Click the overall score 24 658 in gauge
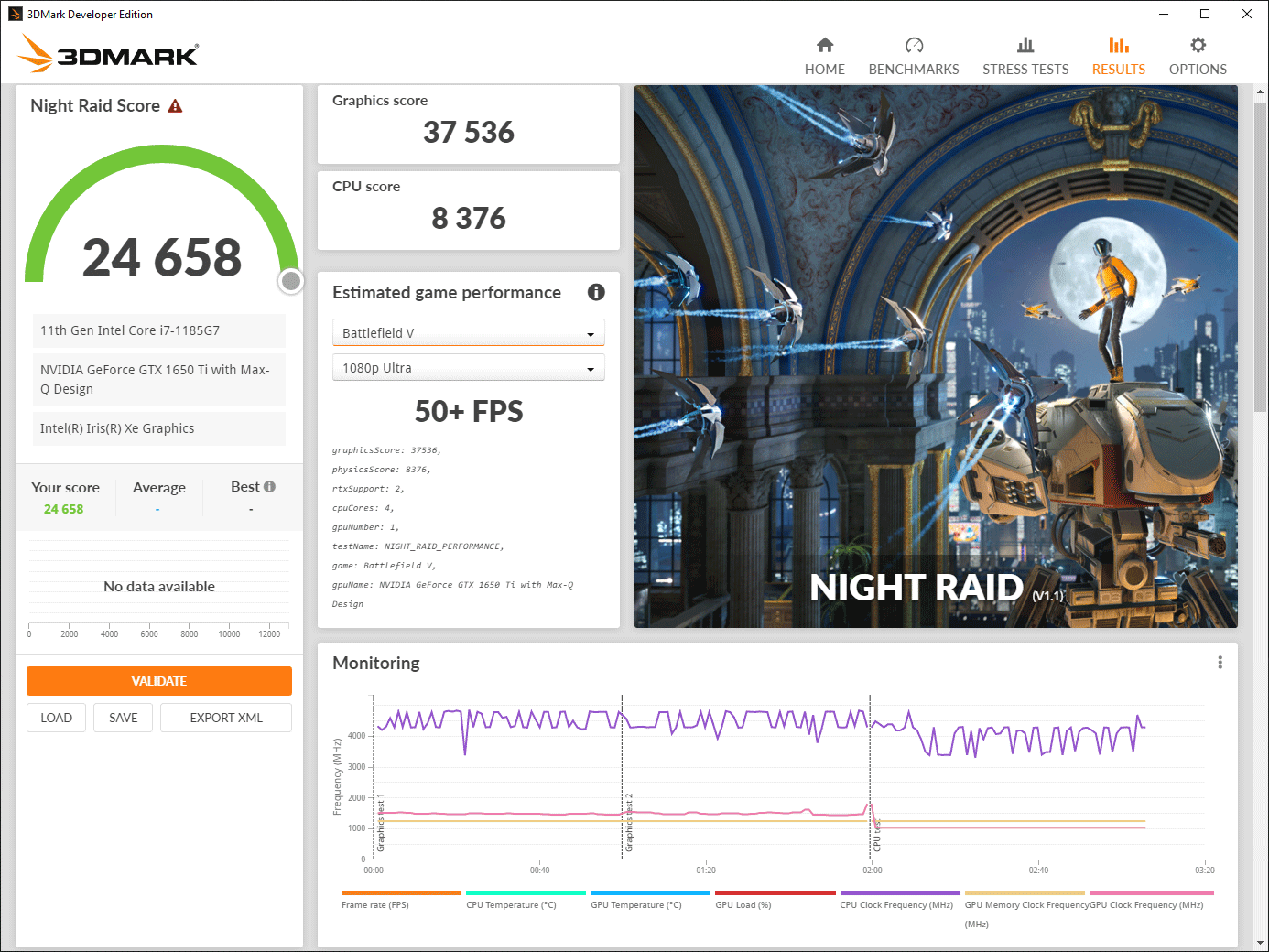 point(162,257)
